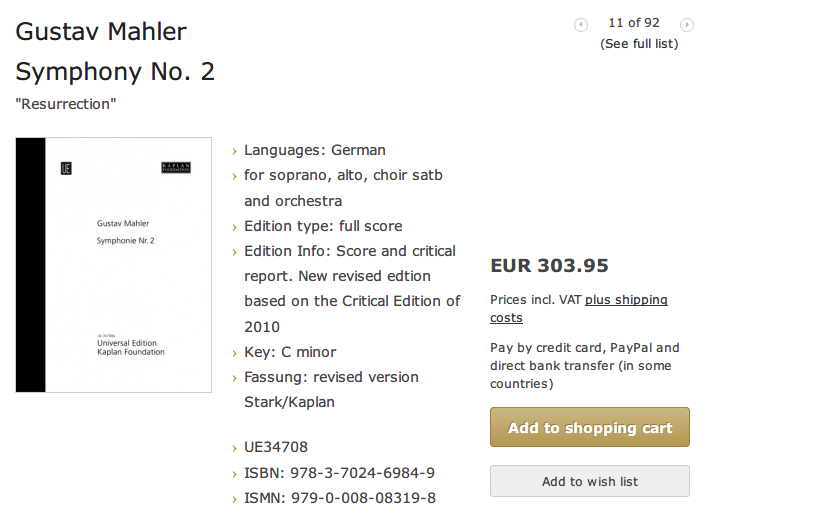The width and height of the screenshot is (819, 521).
Task: Go to the next item arrow
Action: pyautogui.click(x=687, y=25)
